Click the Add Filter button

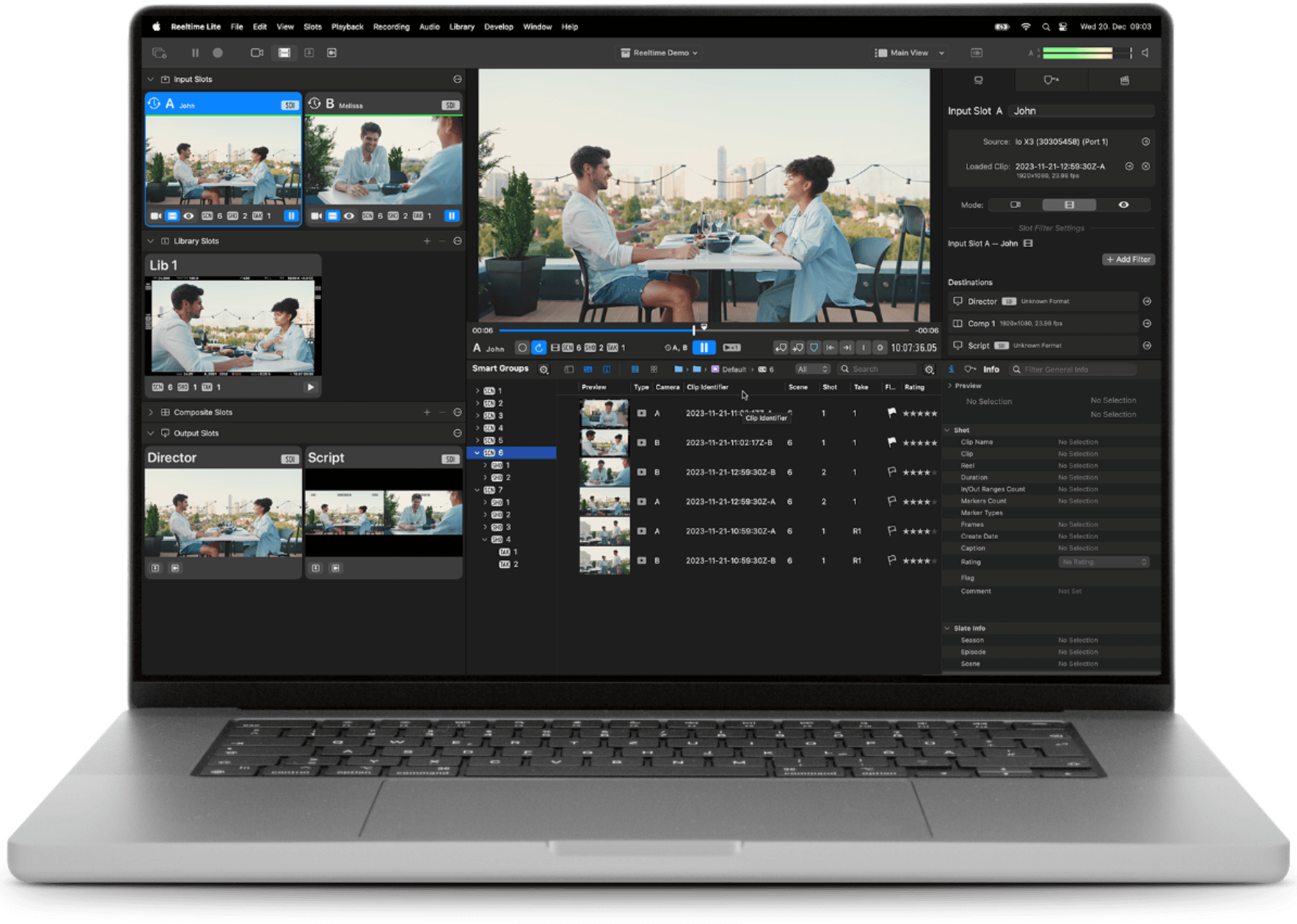click(x=1128, y=259)
